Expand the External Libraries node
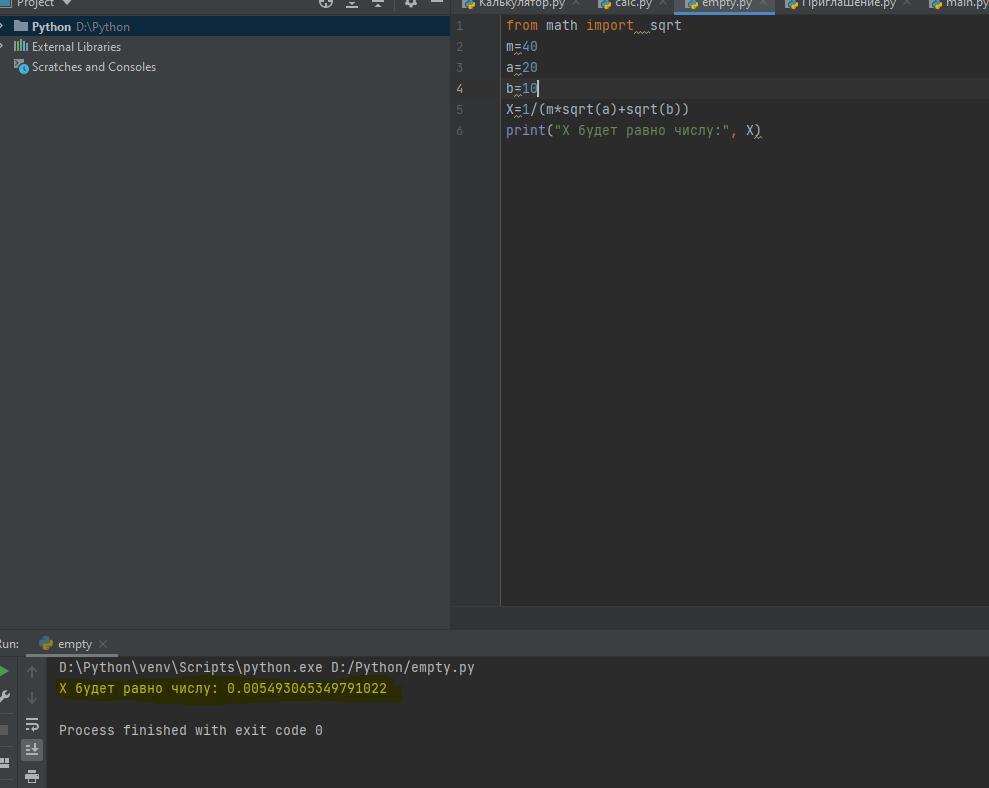 coord(3,46)
